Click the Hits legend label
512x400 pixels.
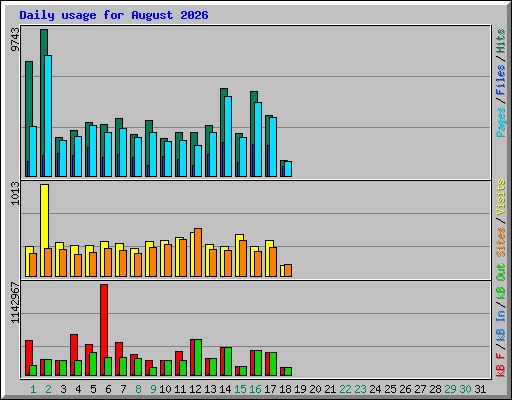pos(501,41)
